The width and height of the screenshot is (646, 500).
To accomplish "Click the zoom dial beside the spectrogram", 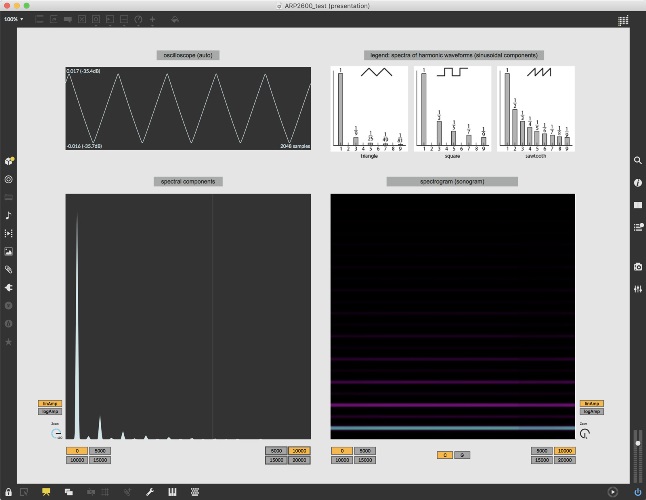I will (x=585, y=433).
